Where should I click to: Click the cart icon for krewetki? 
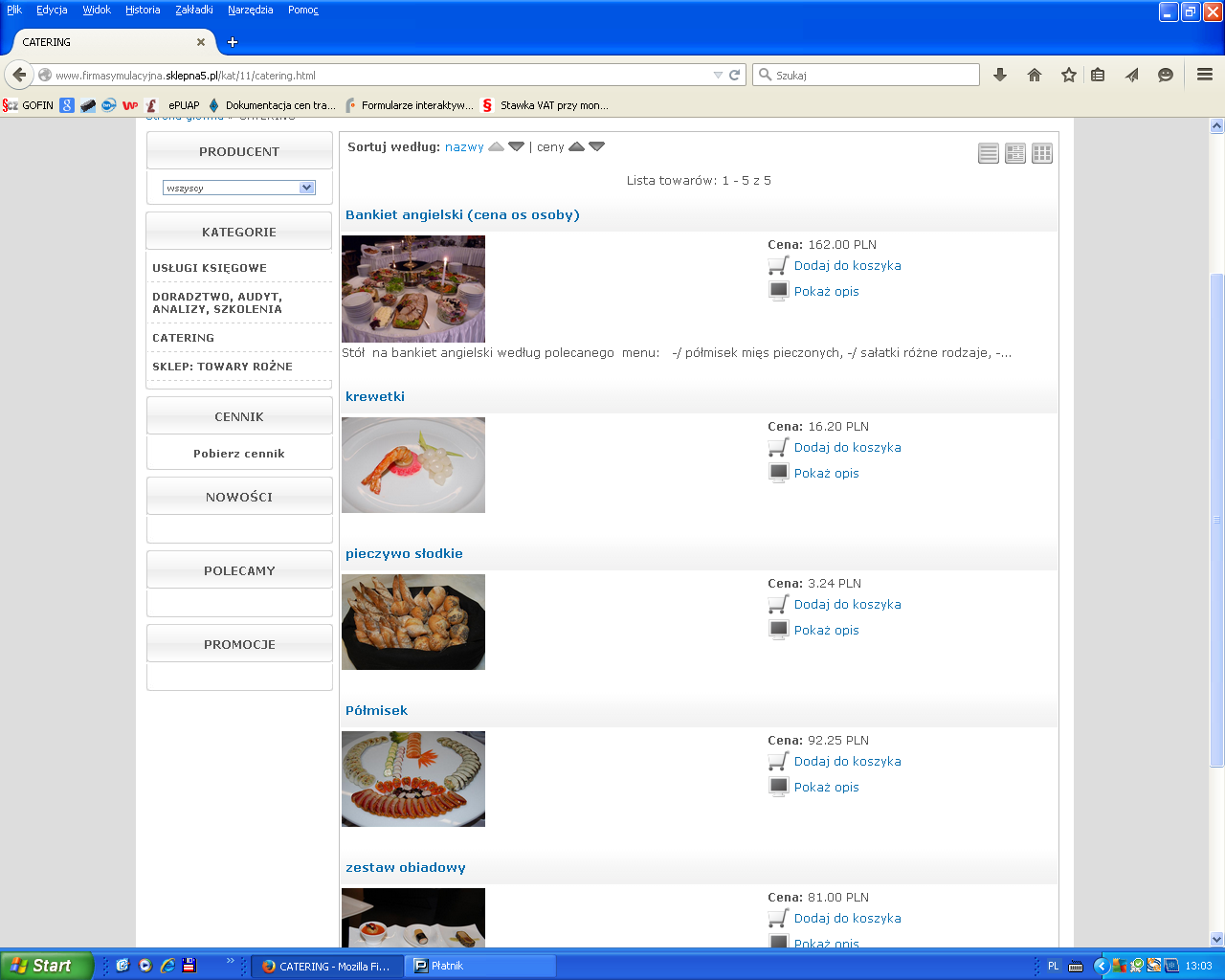point(778,447)
